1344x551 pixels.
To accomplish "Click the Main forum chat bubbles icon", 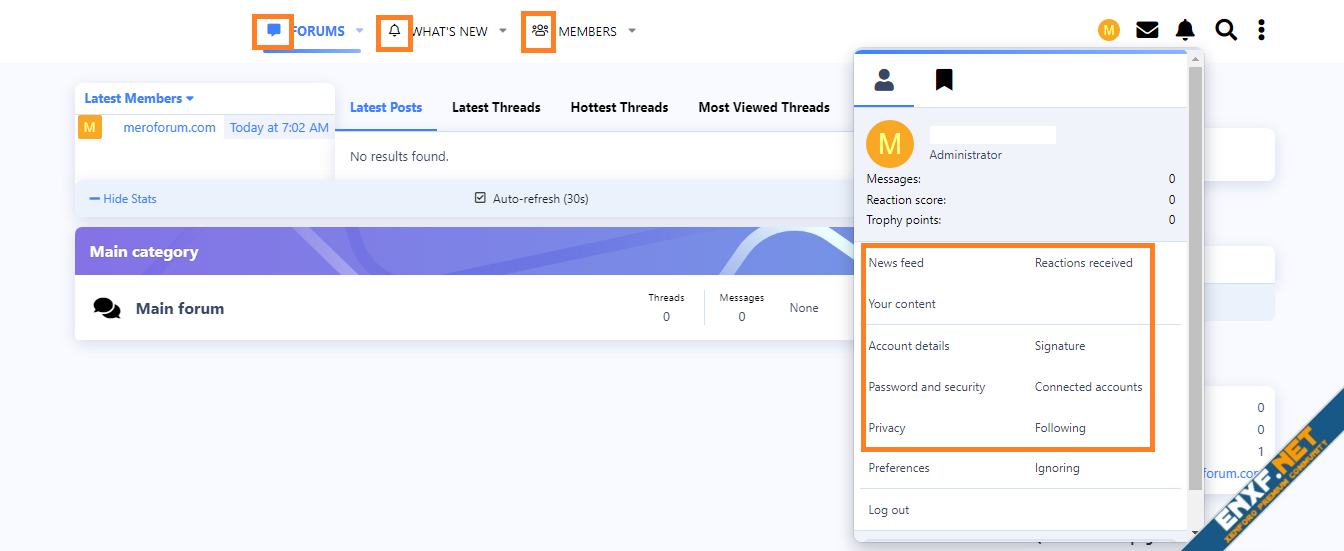I will [107, 308].
